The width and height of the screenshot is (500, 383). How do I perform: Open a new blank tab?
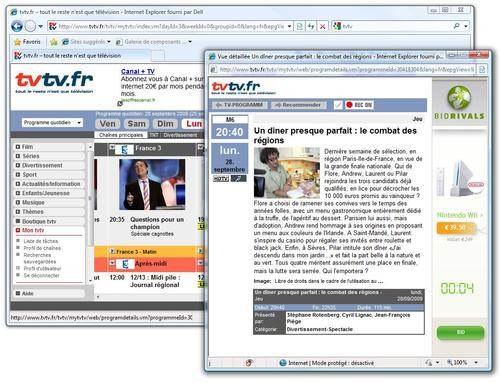tap(158, 56)
